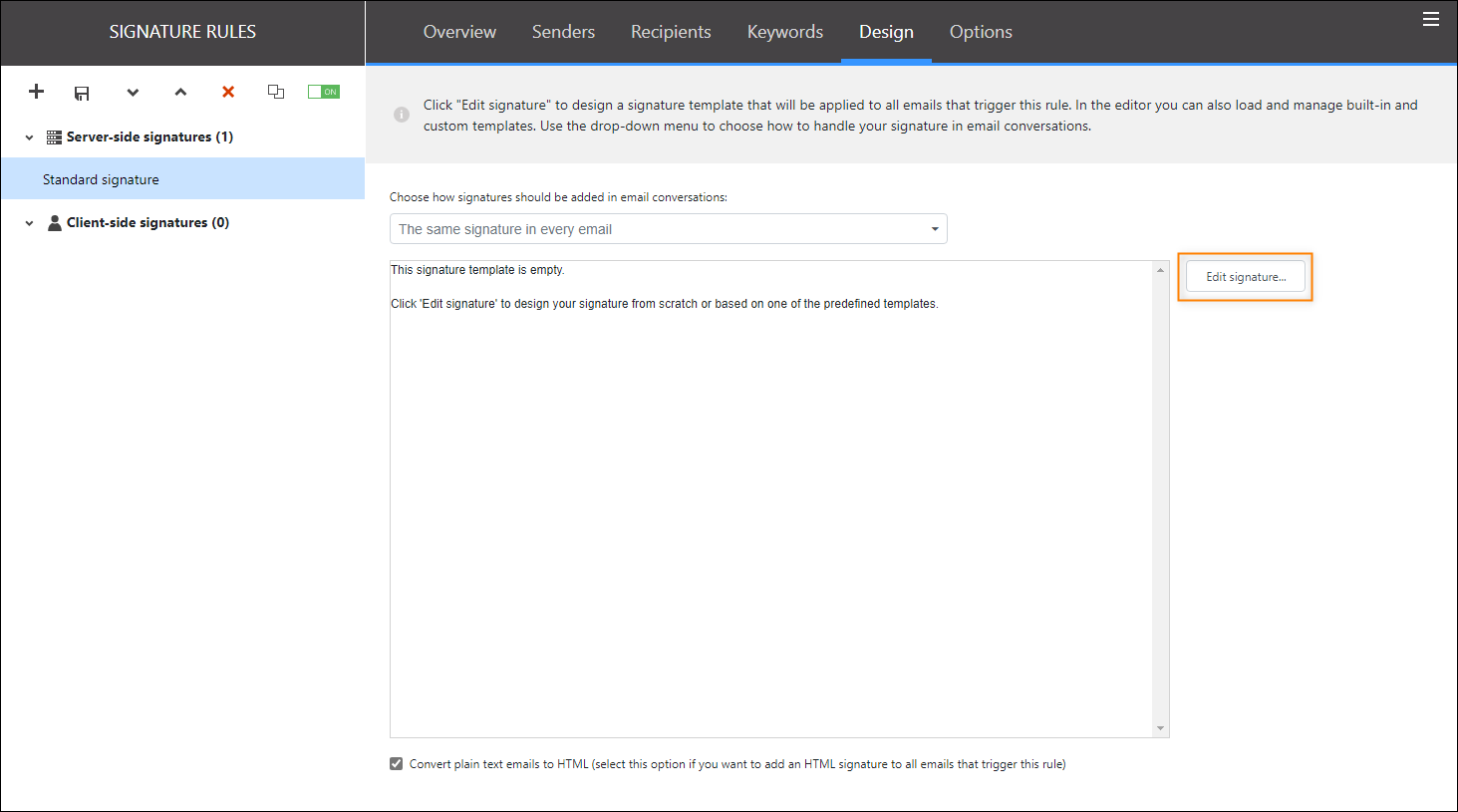Delete the rule with red X icon
The width and height of the screenshot is (1458, 812).
(228, 92)
